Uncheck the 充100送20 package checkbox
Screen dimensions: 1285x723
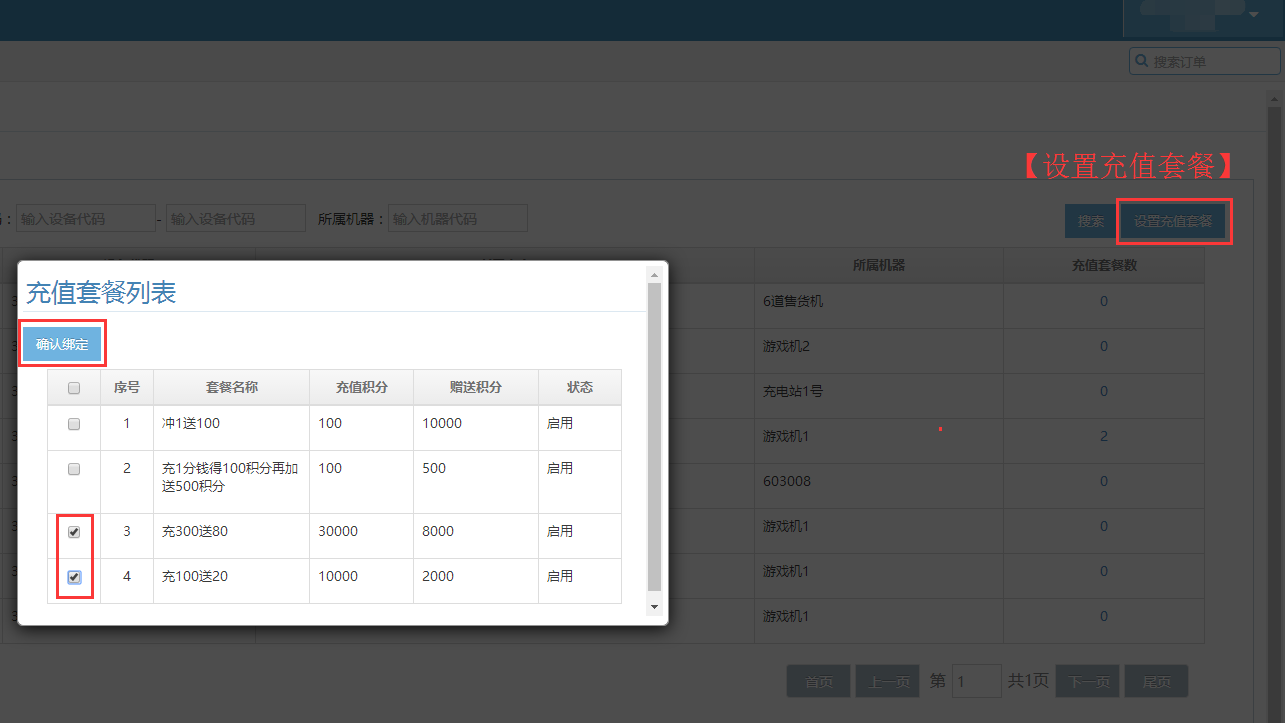[x=74, y=577]
